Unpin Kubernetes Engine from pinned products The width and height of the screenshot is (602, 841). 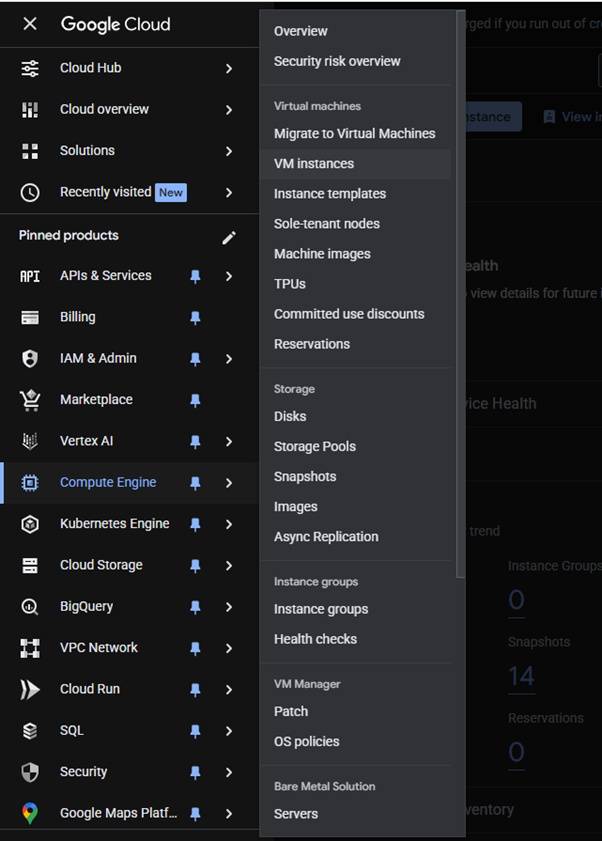pyautogui.click(x=195, y=524)
